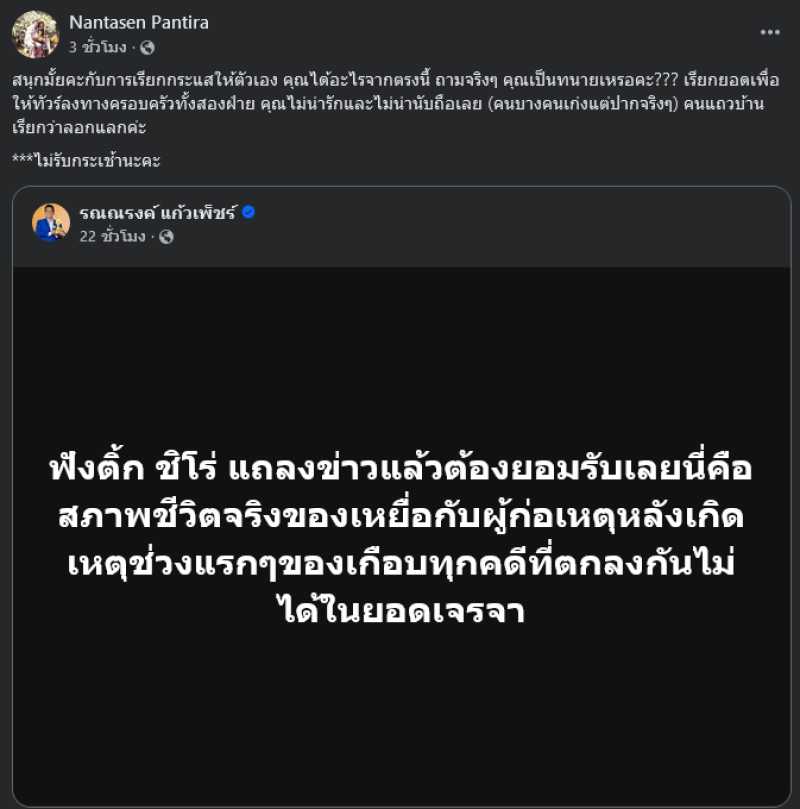Click the headline line starting "เหตุช่วงแรกๆ"
The width and height of the screenshot is (800, 809).
point(399,563)
